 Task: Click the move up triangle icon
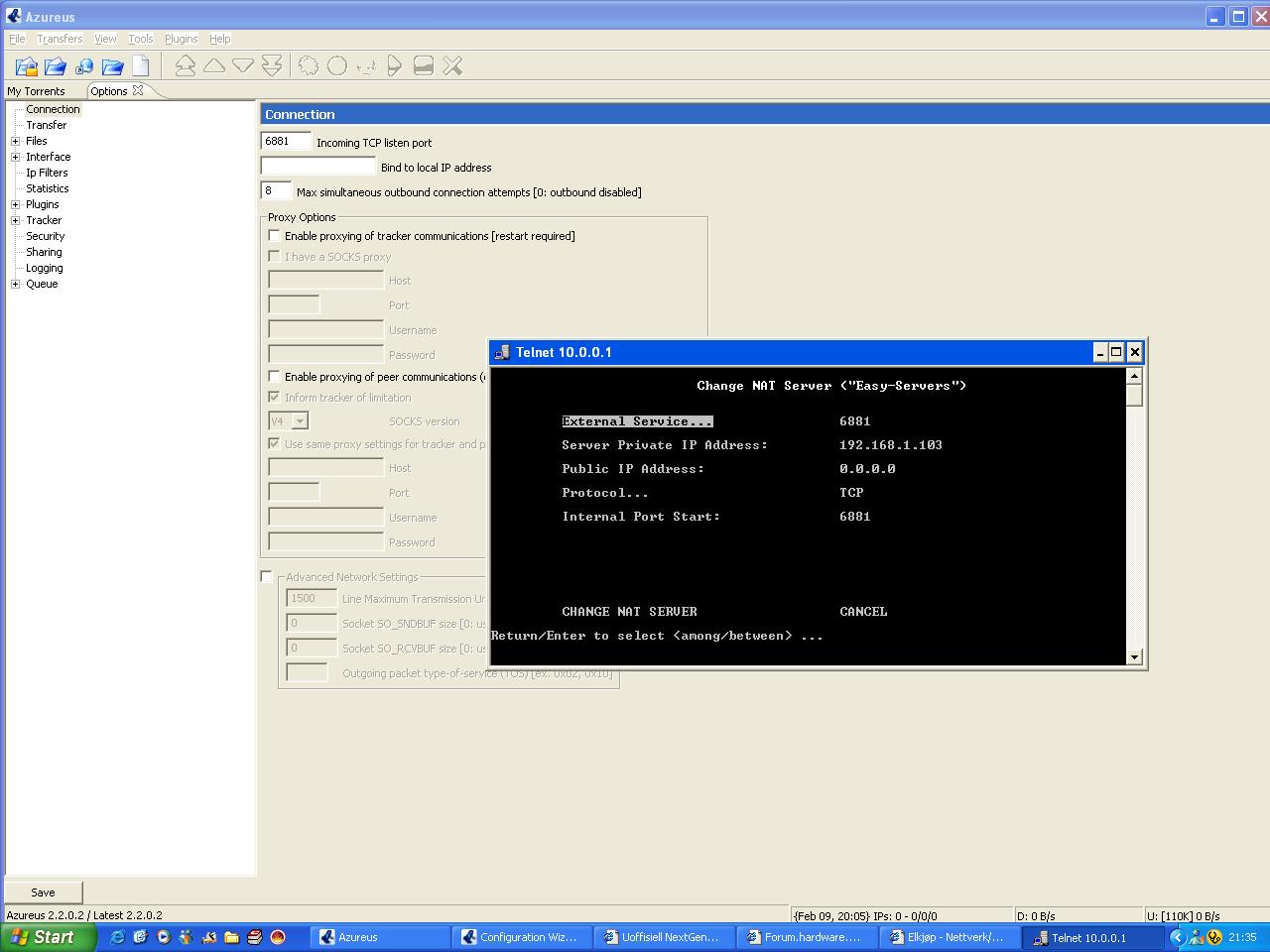click(x=214, y=65)
